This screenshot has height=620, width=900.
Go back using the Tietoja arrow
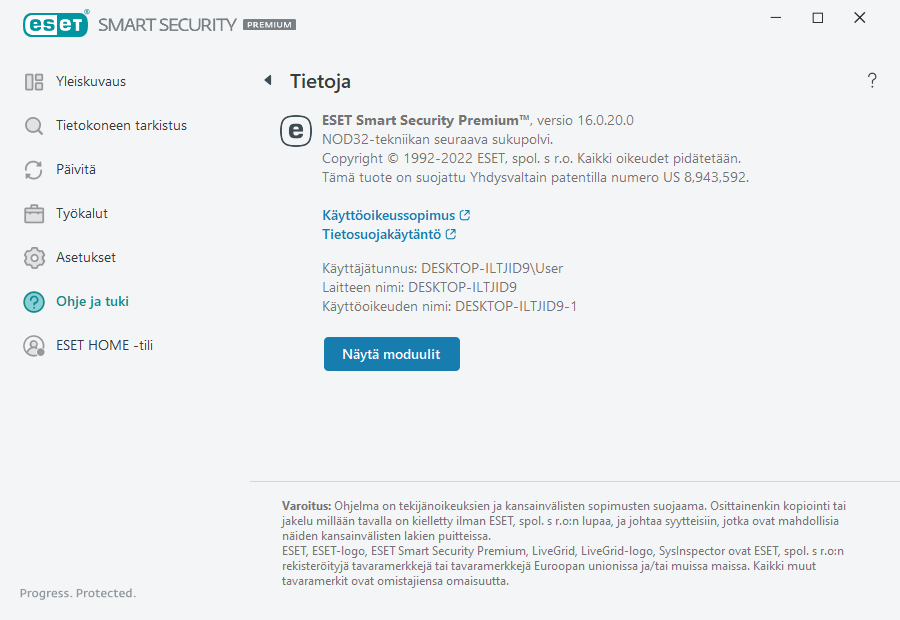coord(268,81)
